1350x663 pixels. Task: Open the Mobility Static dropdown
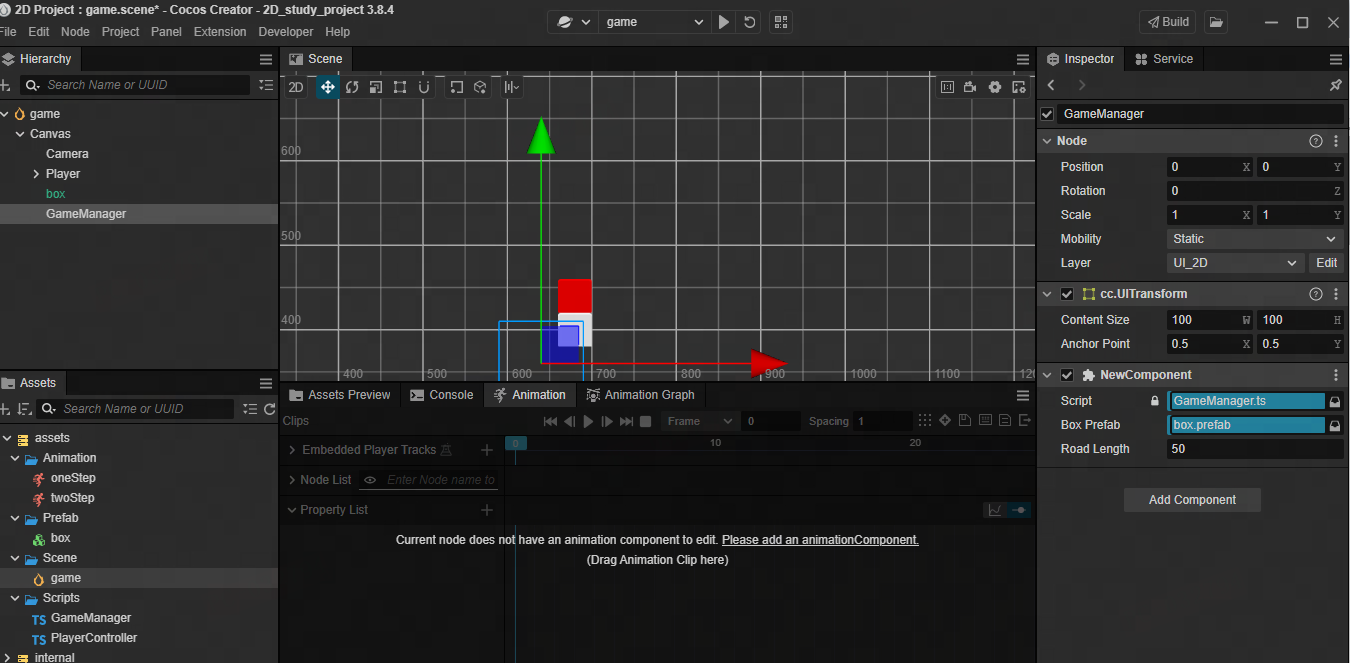pos(1255,239)
